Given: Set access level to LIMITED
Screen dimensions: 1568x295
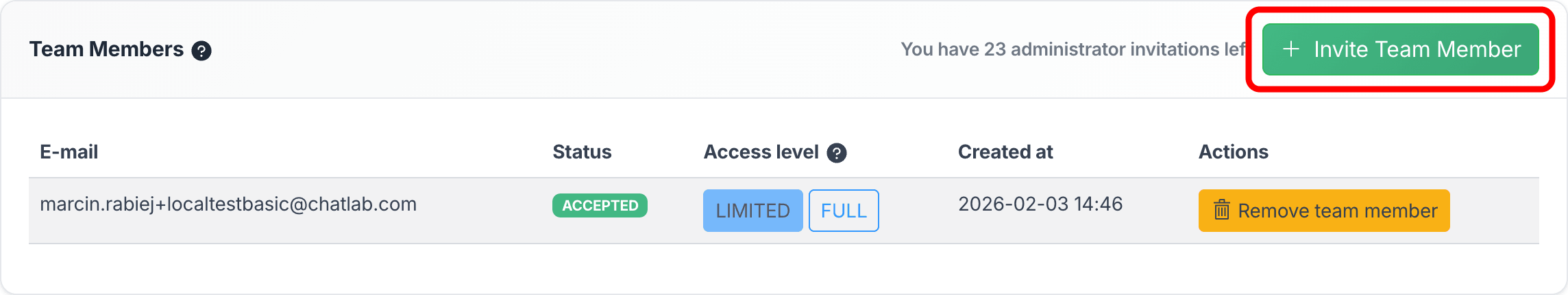Looking at the screenshot, I should click(752, 211).
